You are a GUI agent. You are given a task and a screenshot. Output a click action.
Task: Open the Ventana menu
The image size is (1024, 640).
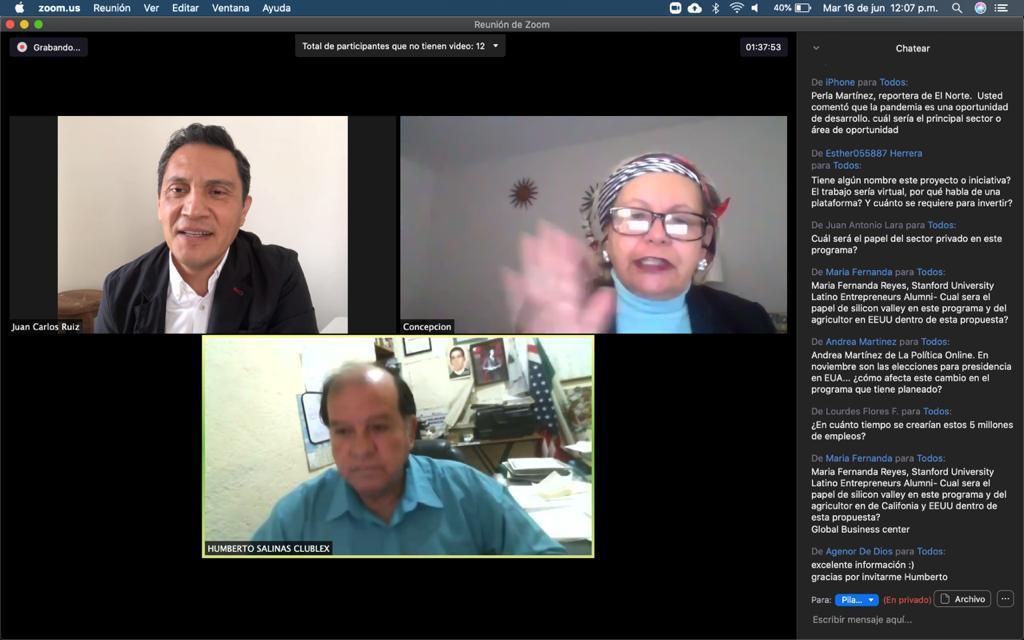(x=231, y=8)
